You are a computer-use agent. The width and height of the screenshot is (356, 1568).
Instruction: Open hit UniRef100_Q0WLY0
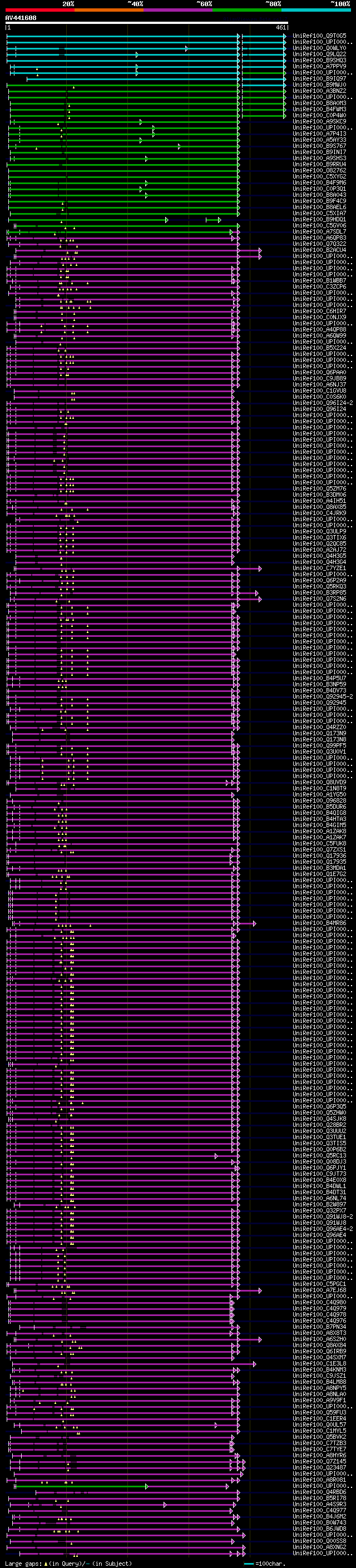[x=319, y=48]
